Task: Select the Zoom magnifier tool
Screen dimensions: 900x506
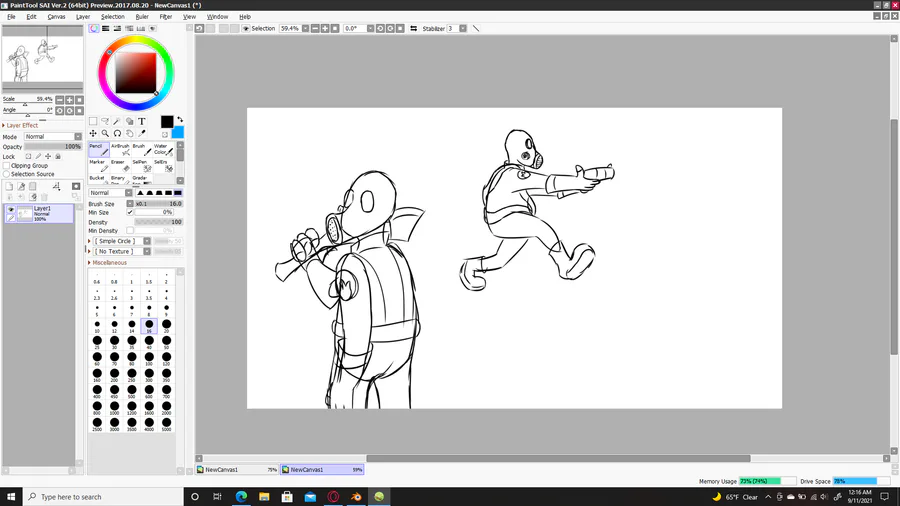Action: click(105, 133)
